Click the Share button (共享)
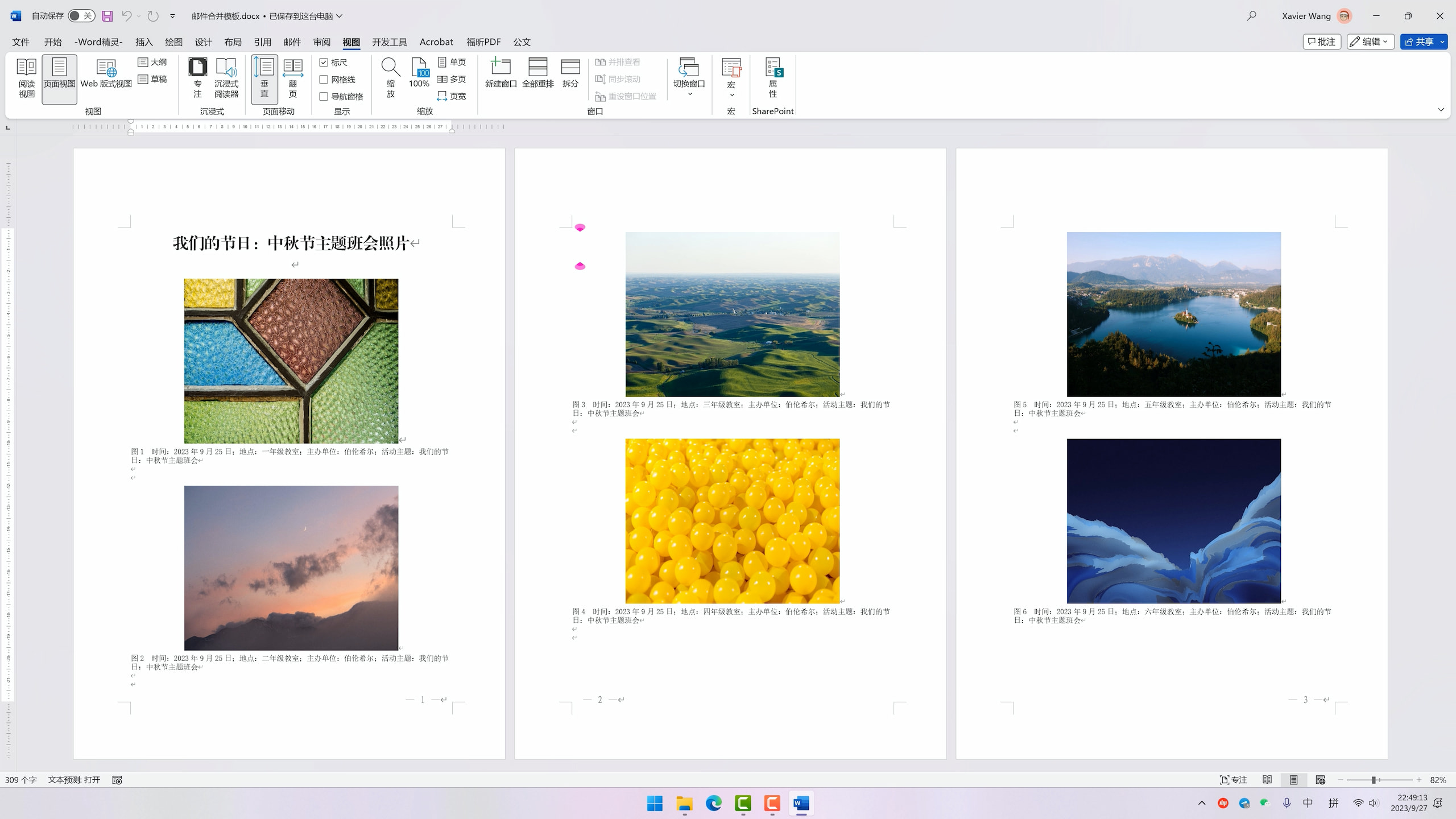 click(x=1419, y=42)
